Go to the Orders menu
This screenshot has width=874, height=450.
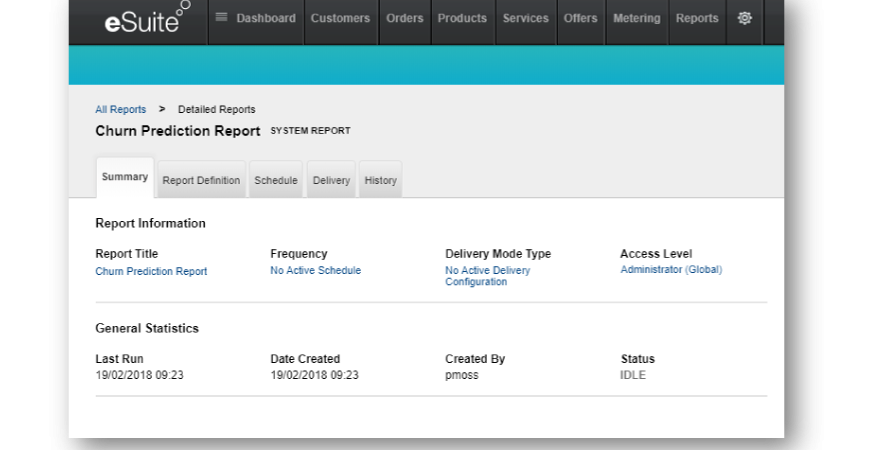pos(404,18)
